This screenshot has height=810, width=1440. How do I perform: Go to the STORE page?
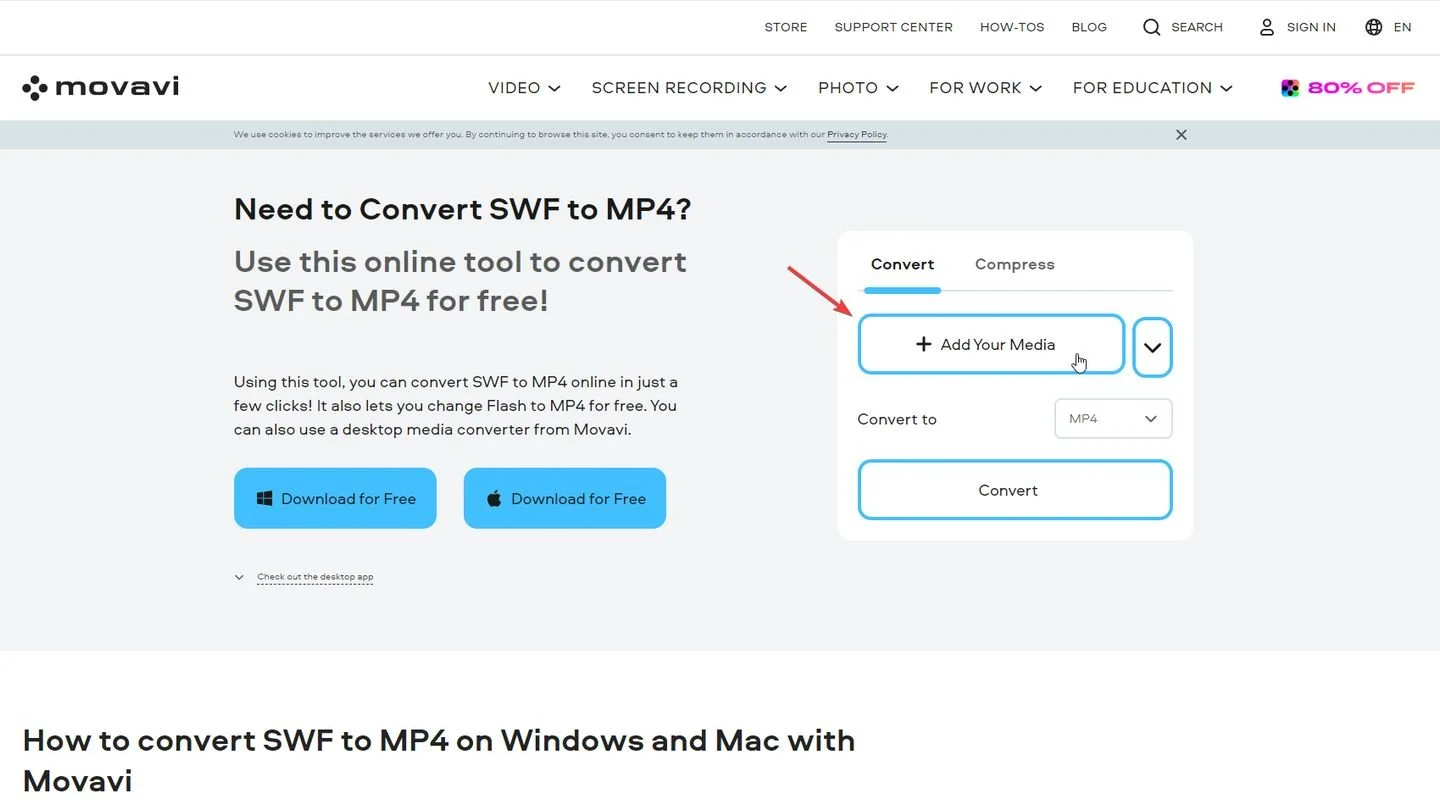tap(786, 27)
